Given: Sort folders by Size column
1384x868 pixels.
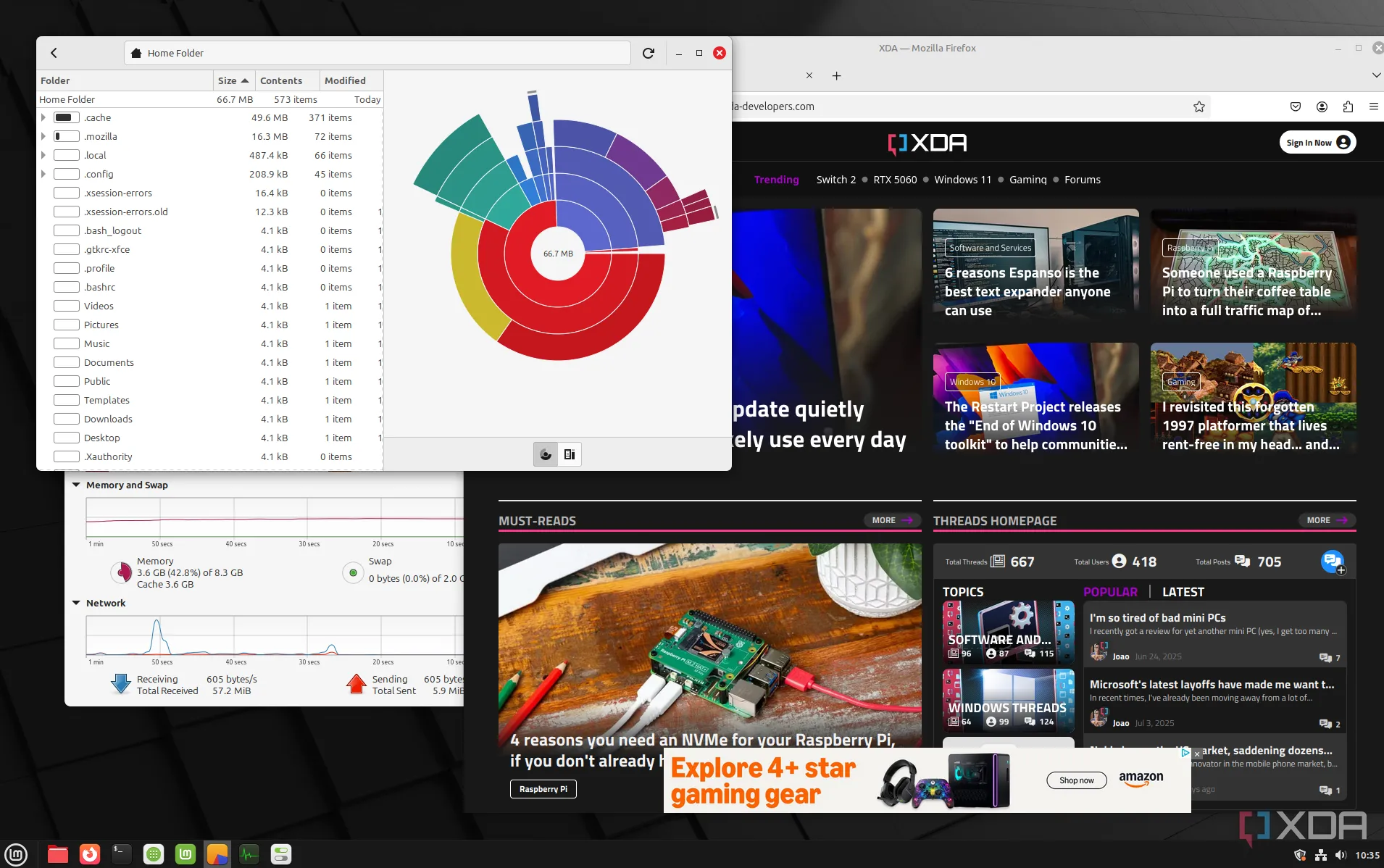Looking at the screenshot, I should 229,80.
